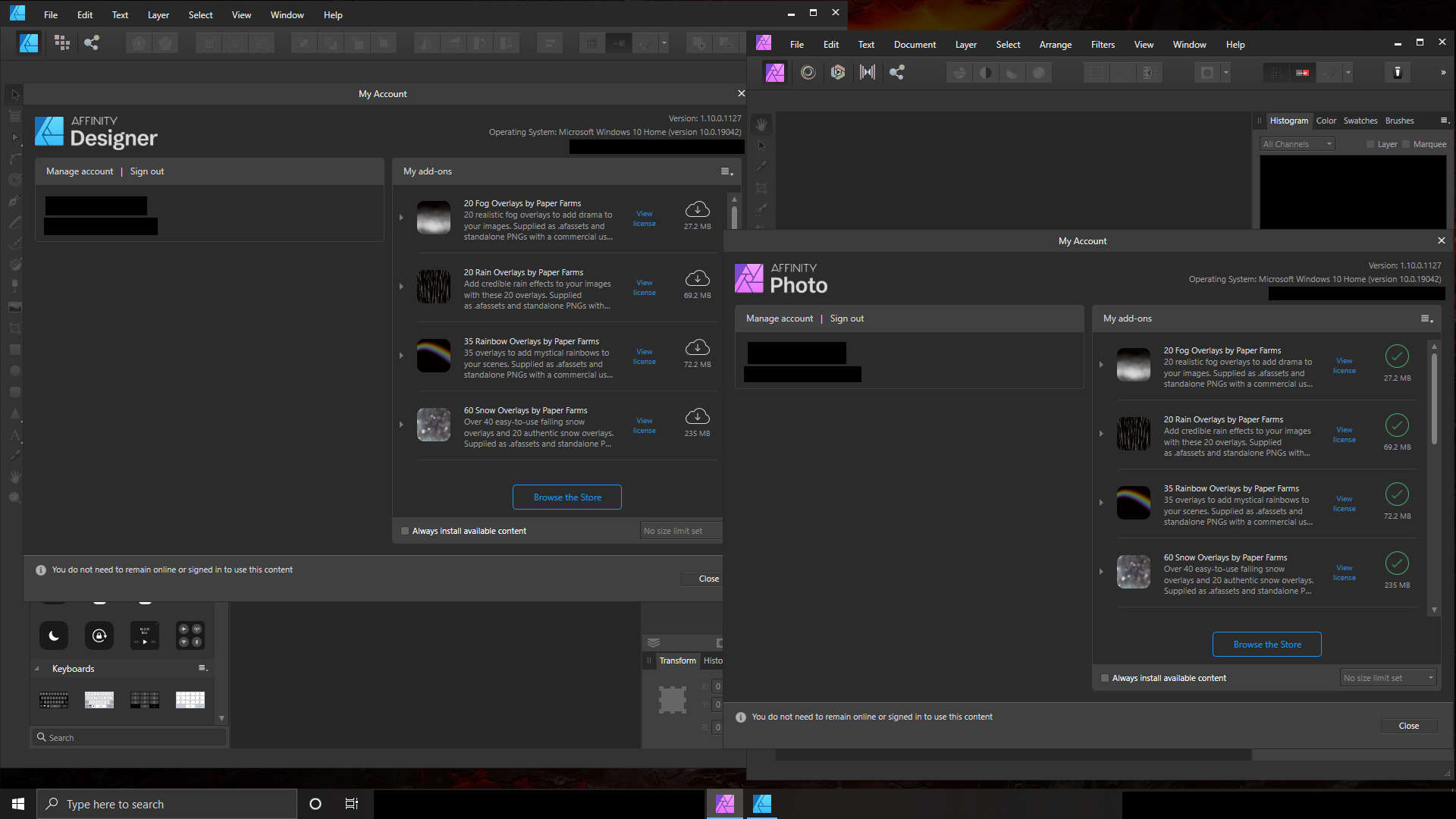Select the media player control asset
The height and width of the screenshot is (819, 1456).
point(145,635)
